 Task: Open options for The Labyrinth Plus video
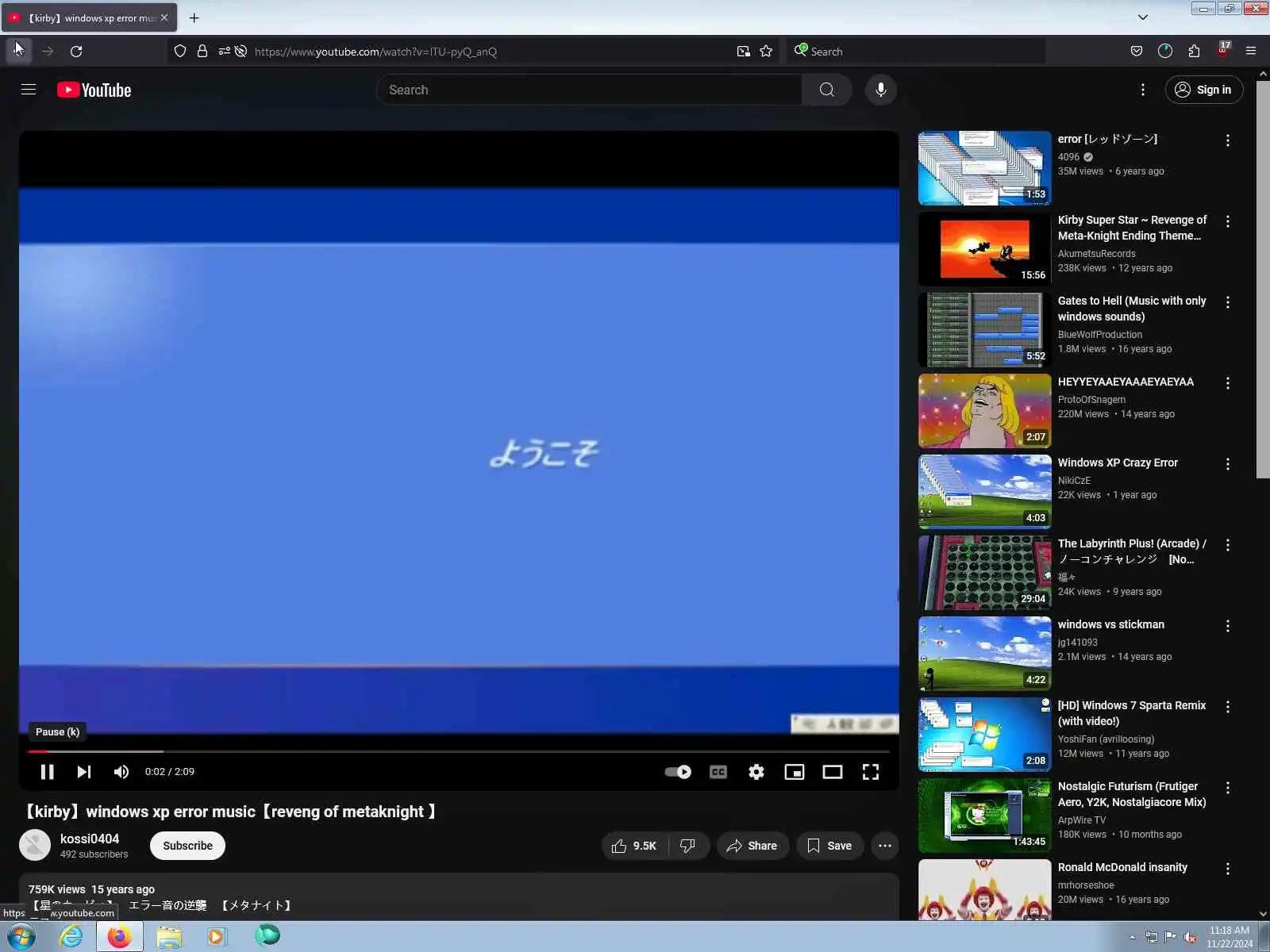1227,545
